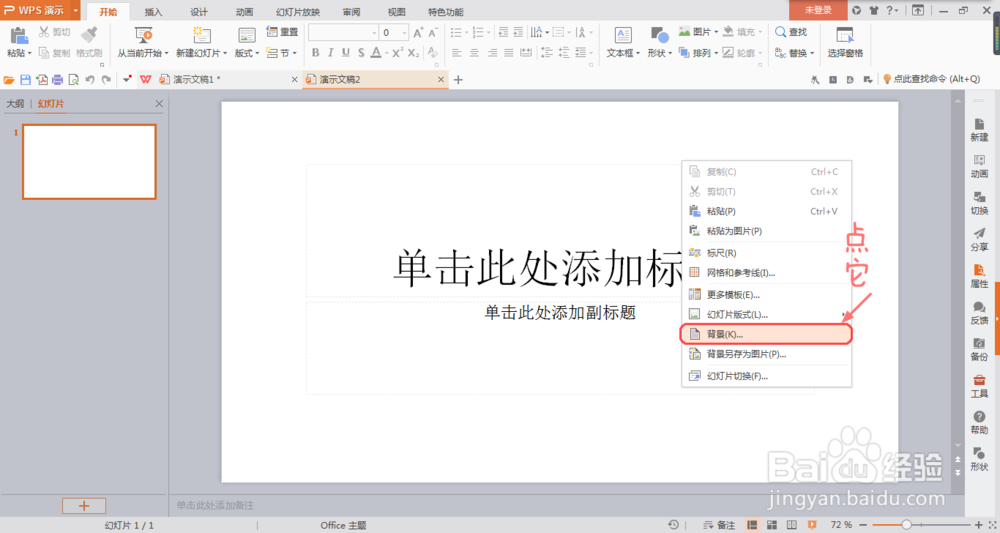The height and width of the screenshot is (533, 1000).
Task: Choose More Templates (更多模板) in context menu
Action: coord(767,295)
